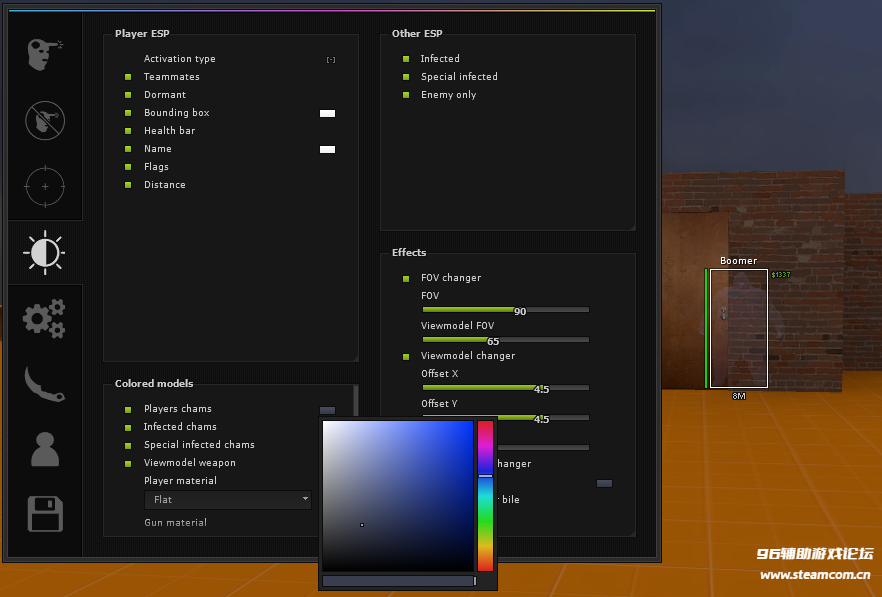Open the player silhouette tab

click(44, 450)
